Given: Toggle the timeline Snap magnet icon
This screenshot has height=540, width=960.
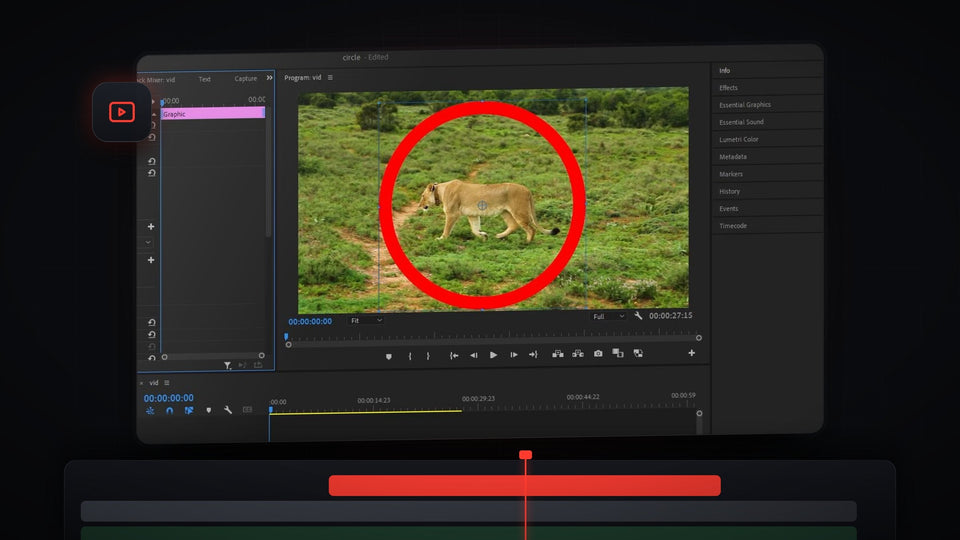Looking at the screenshot, I should point(170,411).
